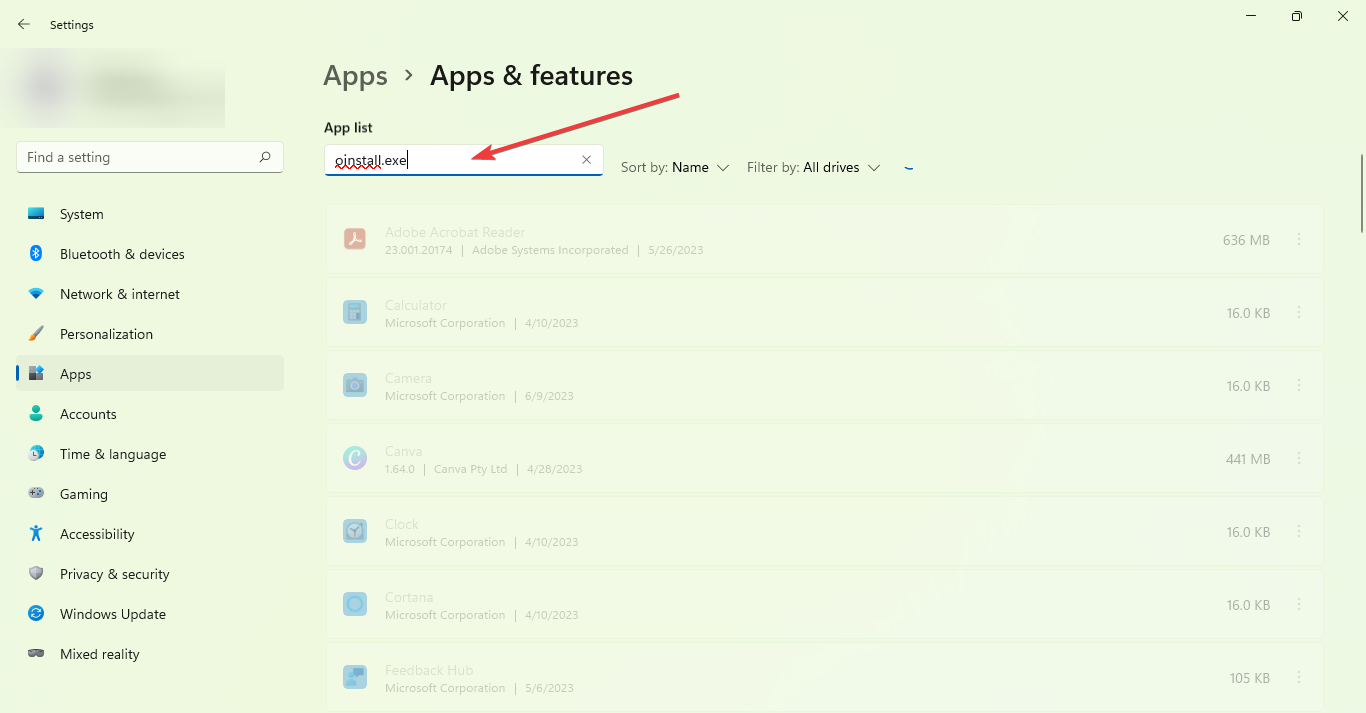The image size is (1366, 713).
Task: Click the Mixed reality headset icon
Action: point(36,654)
